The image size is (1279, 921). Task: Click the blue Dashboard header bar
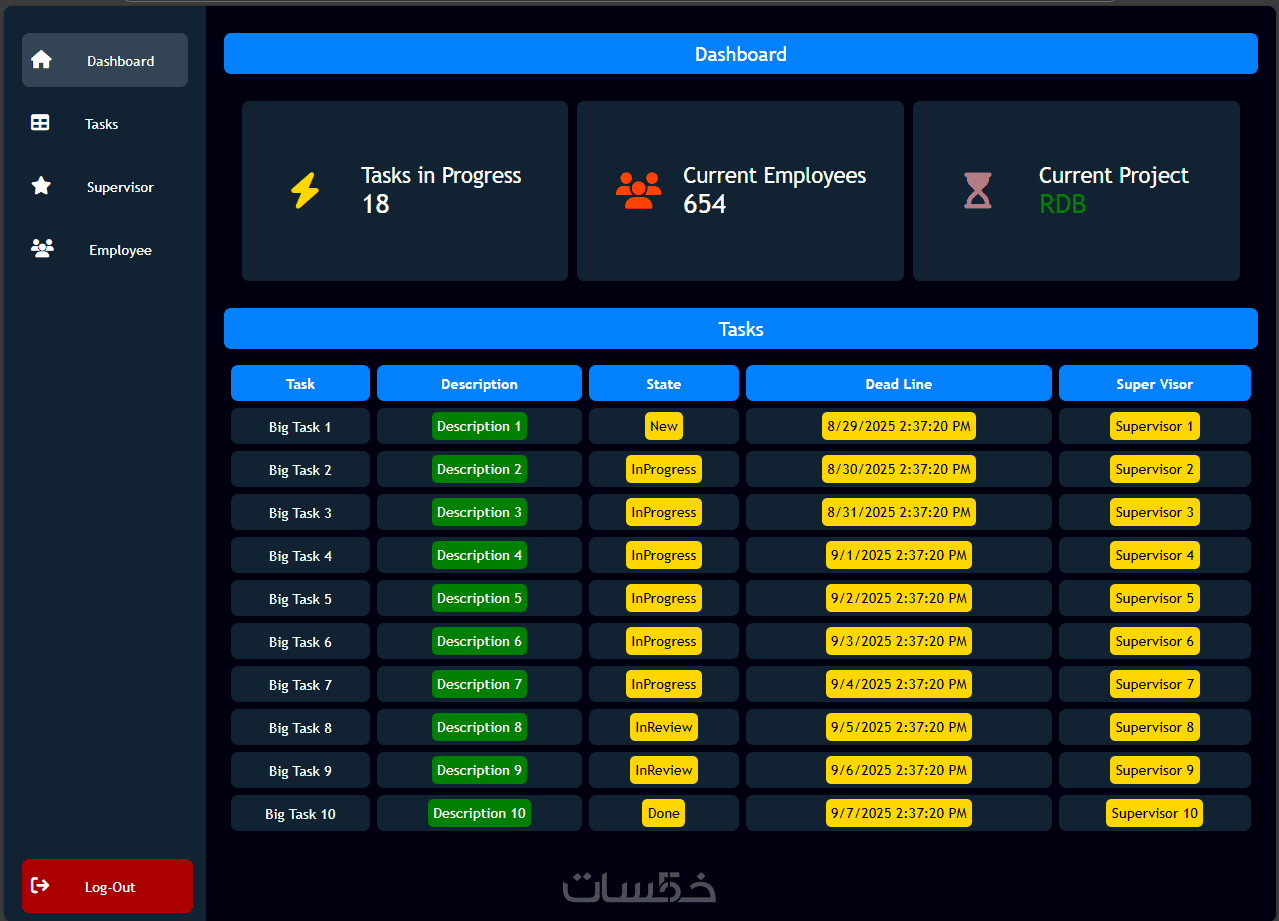741,54
